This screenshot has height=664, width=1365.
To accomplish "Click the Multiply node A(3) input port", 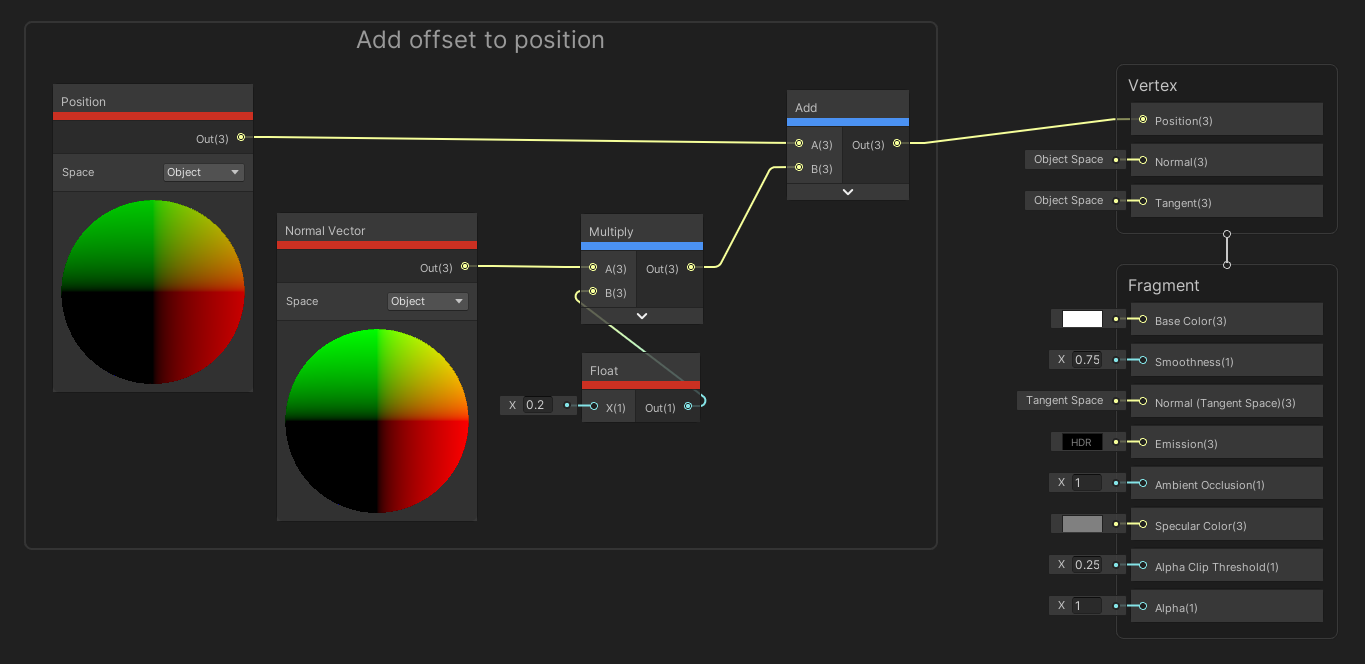I will point(594,268).
